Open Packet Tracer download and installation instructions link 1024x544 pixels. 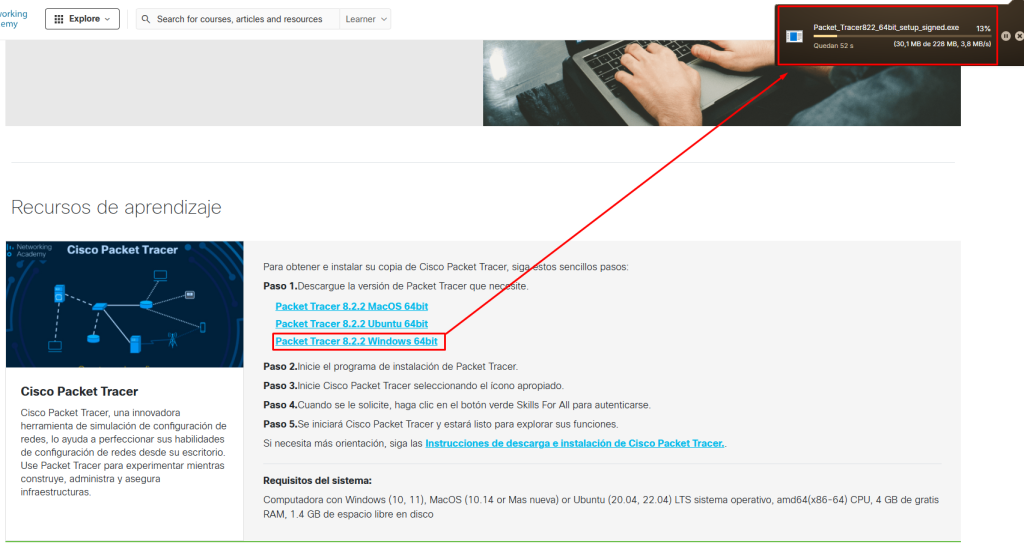(574, 443)
